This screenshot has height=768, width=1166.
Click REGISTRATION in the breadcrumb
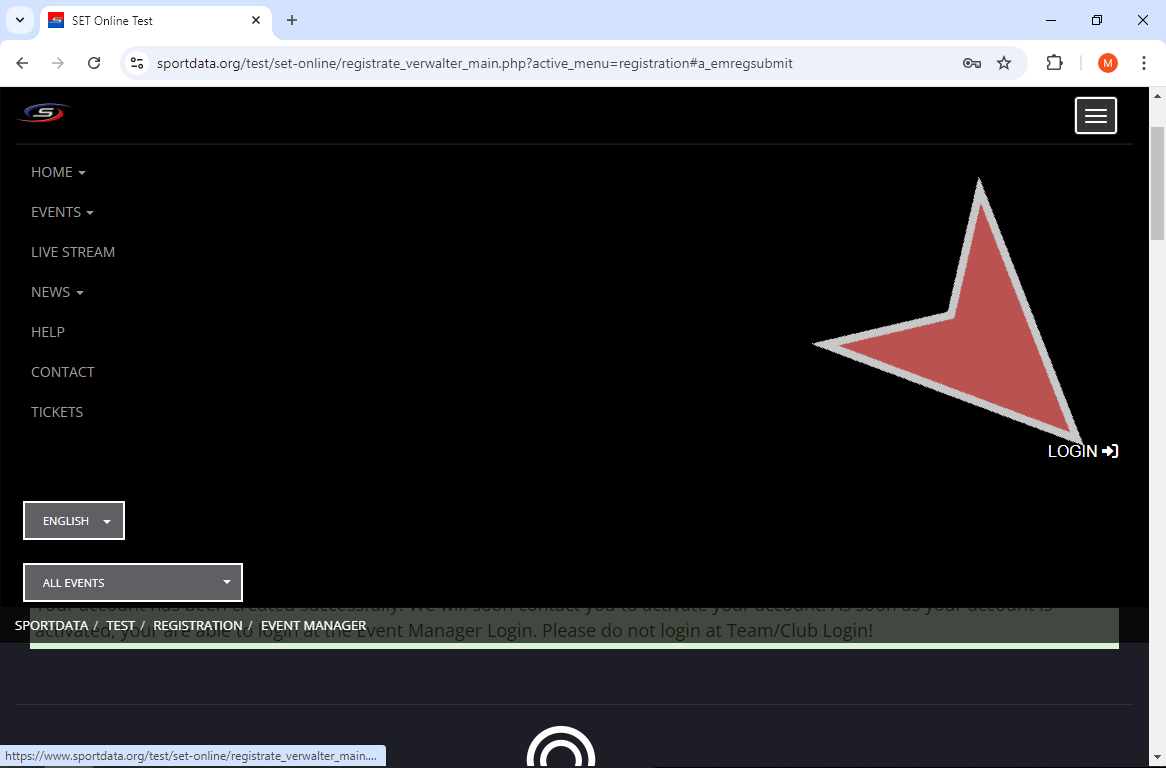pos(197,625)
